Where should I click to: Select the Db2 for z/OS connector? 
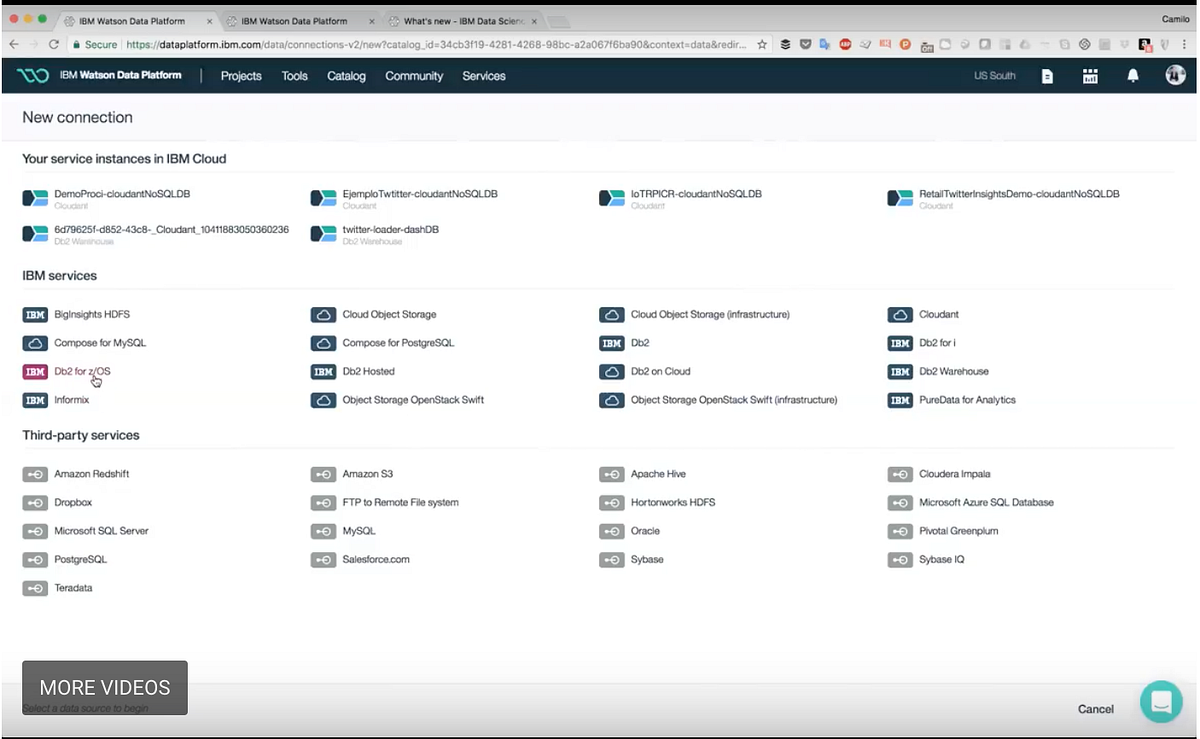click(81, 371)
